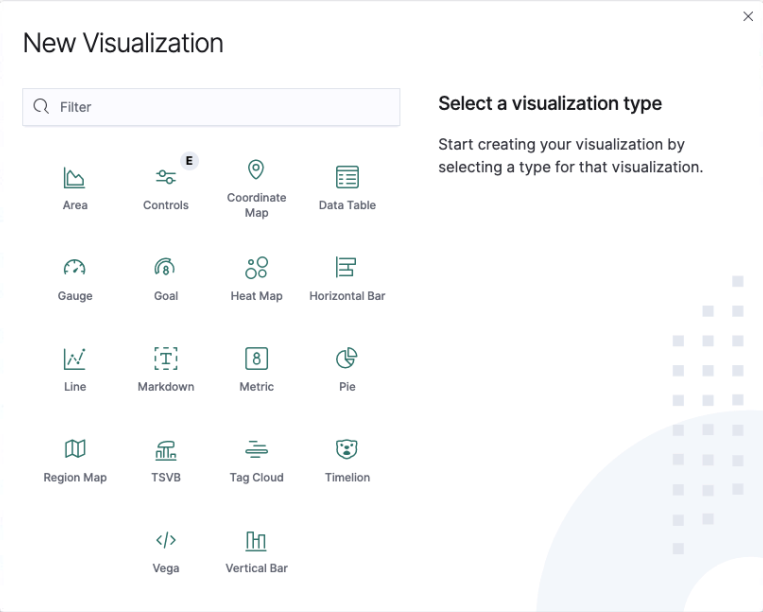This screenshot has height=612, width=763.
Task: Choose the Vega code icon
Action: (x=165, y=540)
